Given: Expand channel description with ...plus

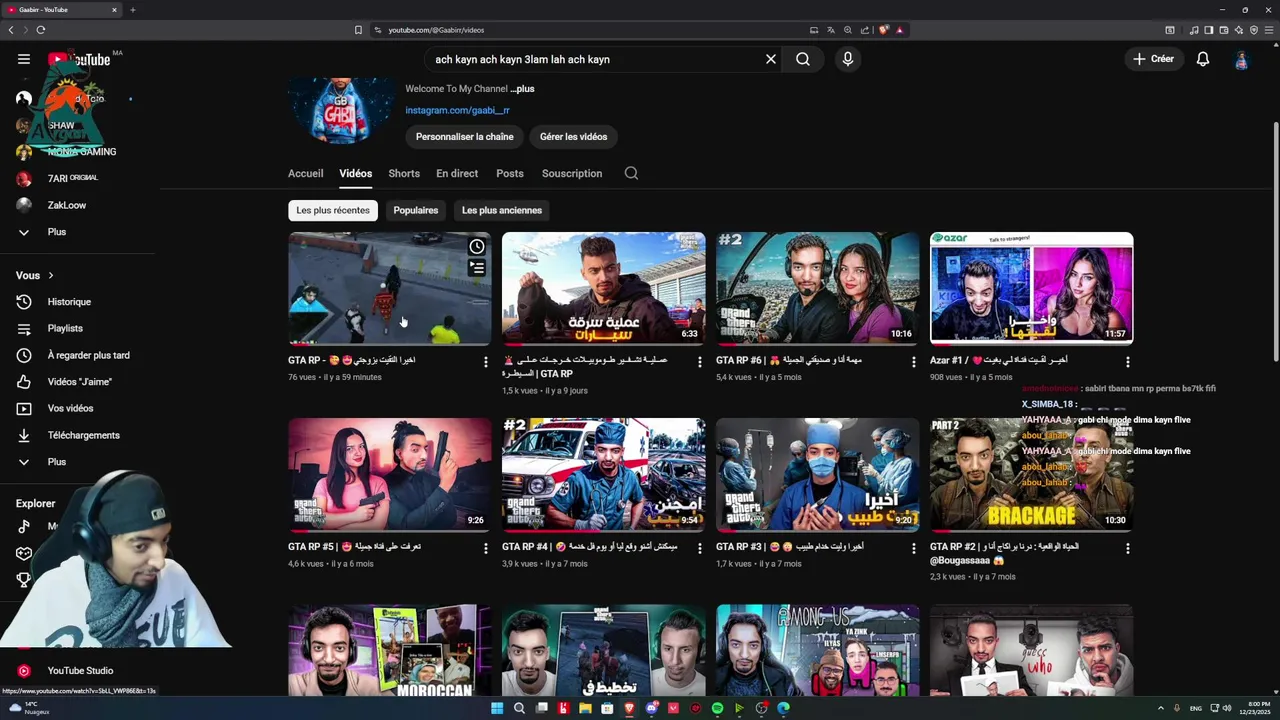Looking at the screenshot, I should [x=522, y=89].
